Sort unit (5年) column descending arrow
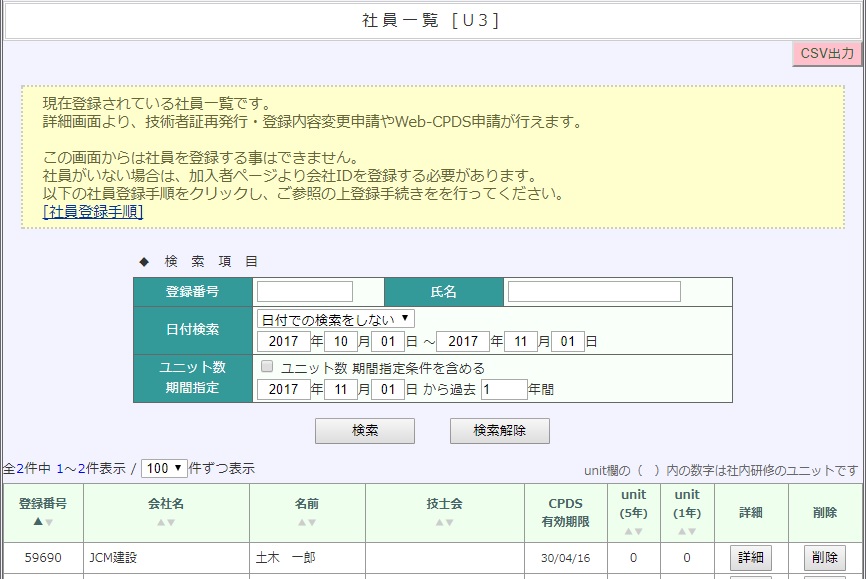The image size is (866, 579). click(x=639, y=531)
